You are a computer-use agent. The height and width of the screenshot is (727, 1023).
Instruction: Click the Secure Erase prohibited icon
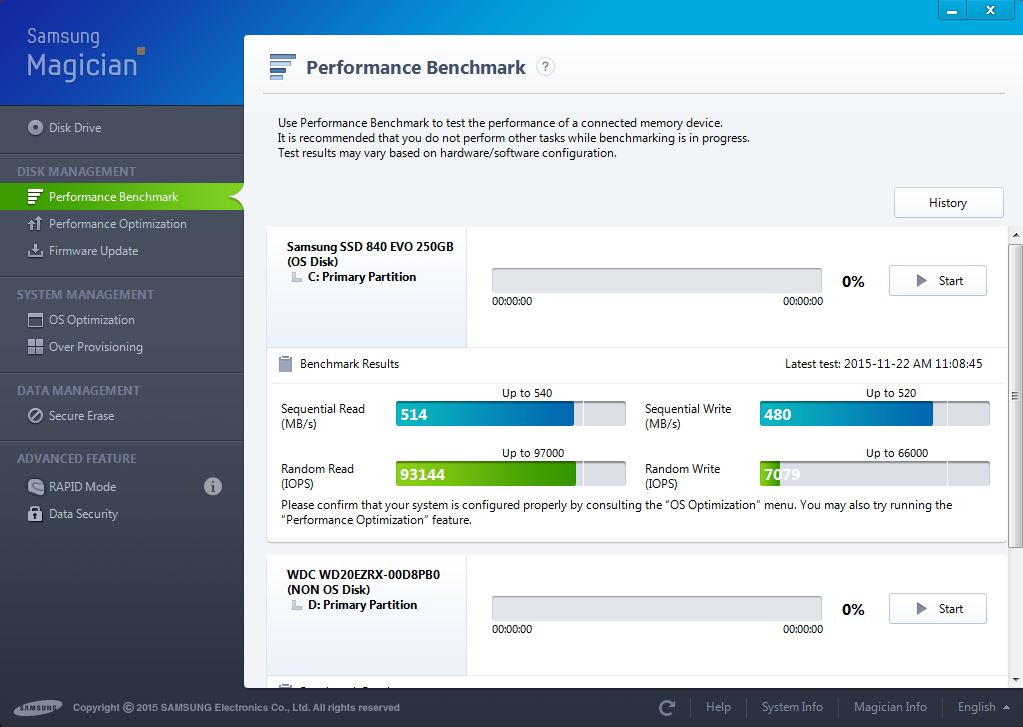pyautogui.click(x=35, y=416)
